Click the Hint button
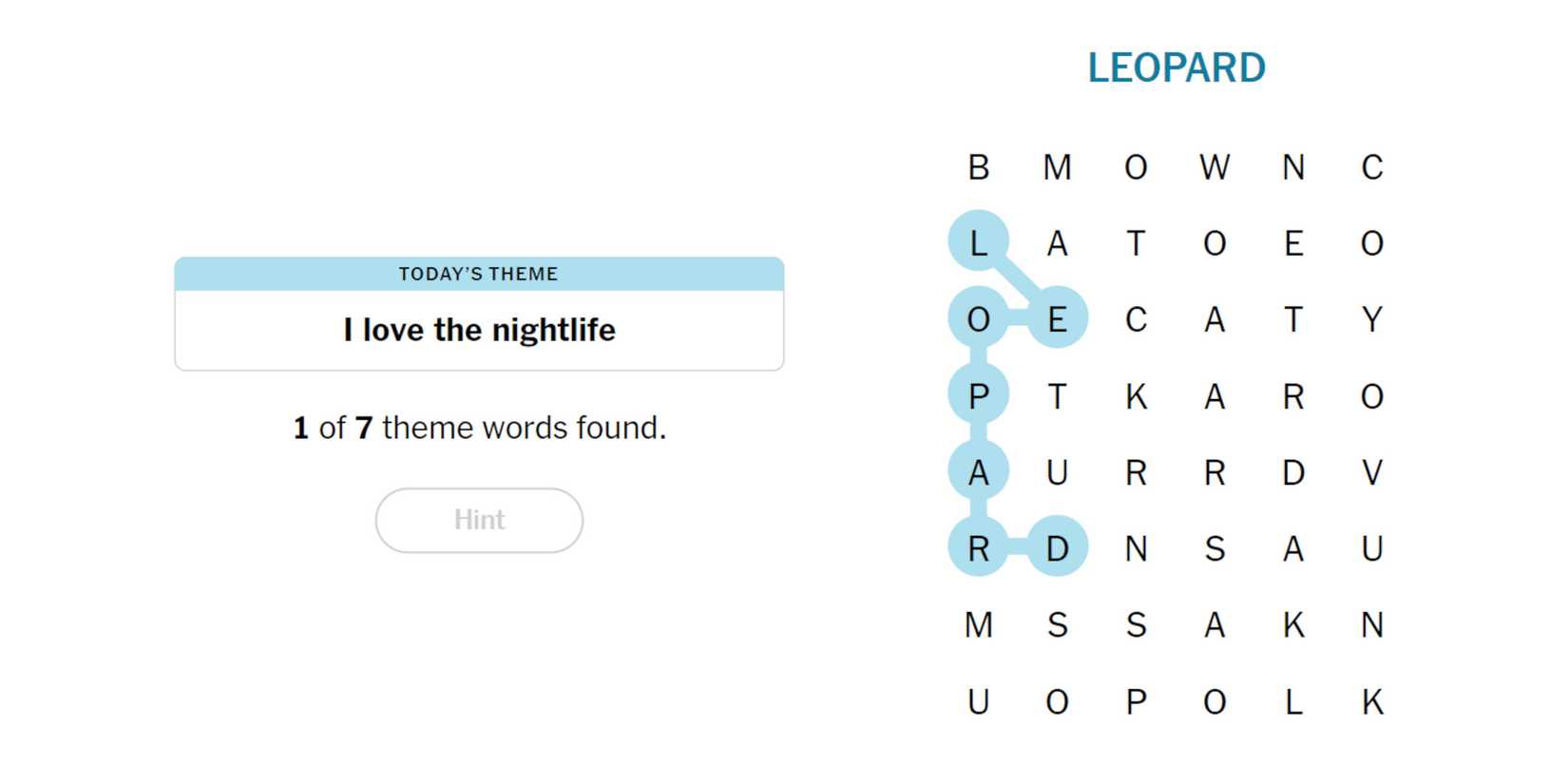The image size is (1568, 784). pos(479,520)
